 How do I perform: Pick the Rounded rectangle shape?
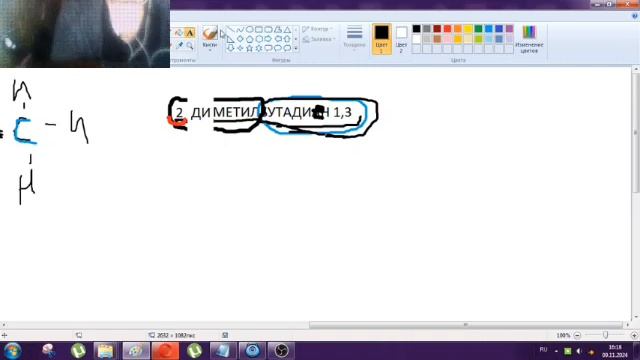point(268,29)
